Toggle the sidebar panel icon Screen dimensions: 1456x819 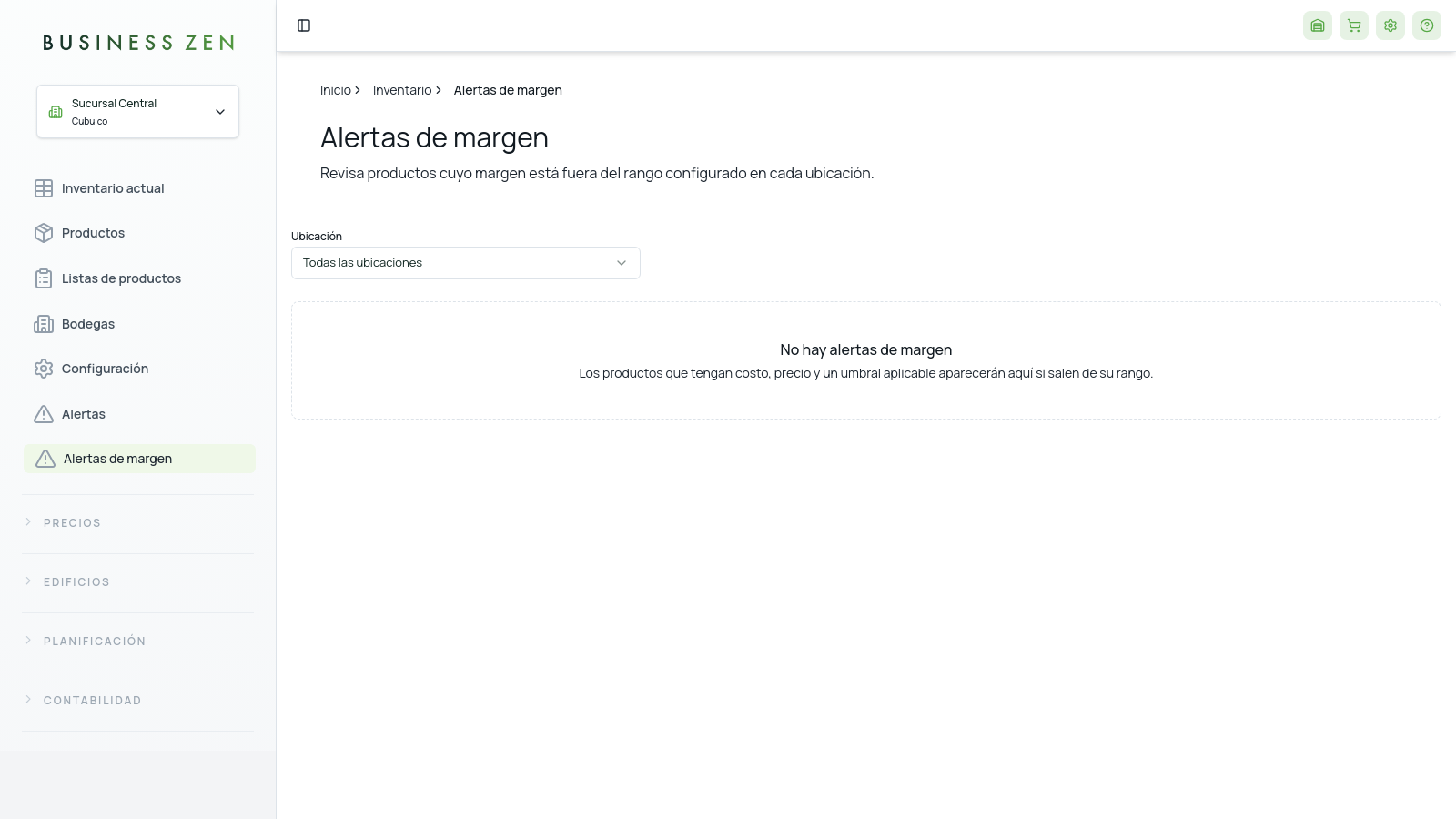(304, 25)
